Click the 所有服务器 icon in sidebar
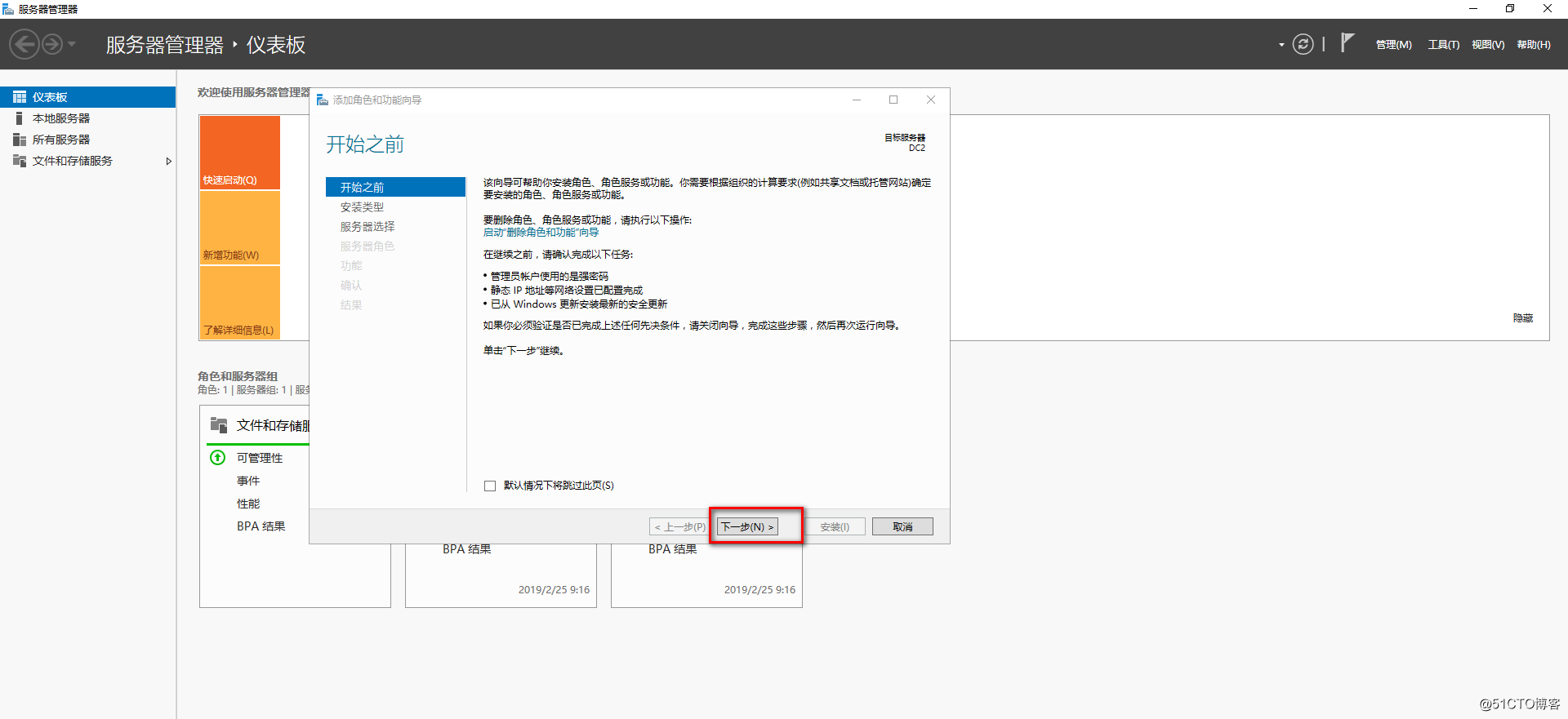 click(20, 140)
